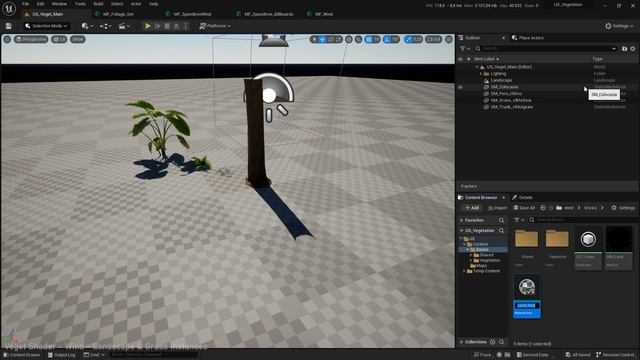The height and width of the screenshot is (360, 640).
Task: Click the Stop simulation button
Action: coord(167,26)
